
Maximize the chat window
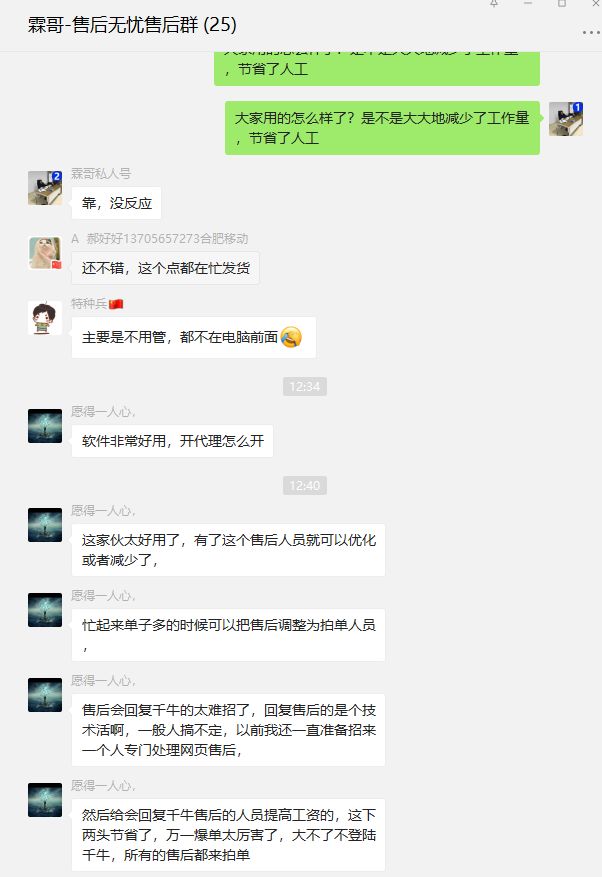click(562, 3)
